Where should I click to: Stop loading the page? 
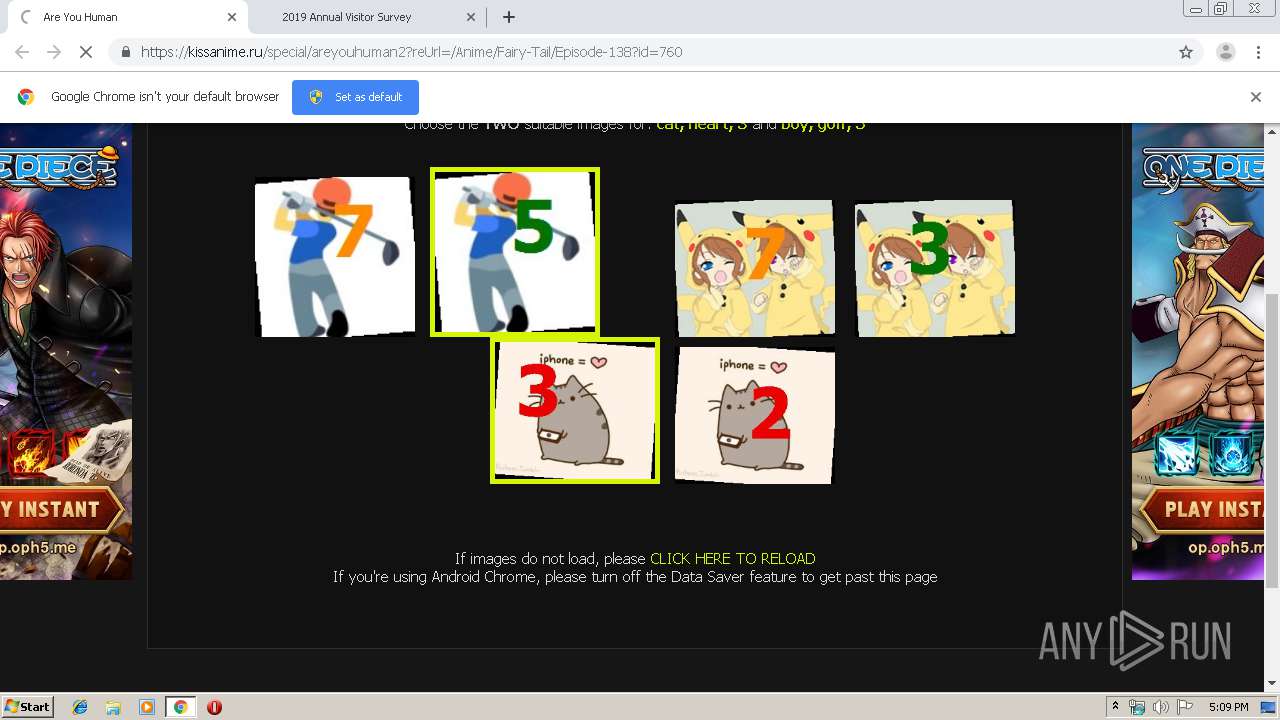click(86, 52)
